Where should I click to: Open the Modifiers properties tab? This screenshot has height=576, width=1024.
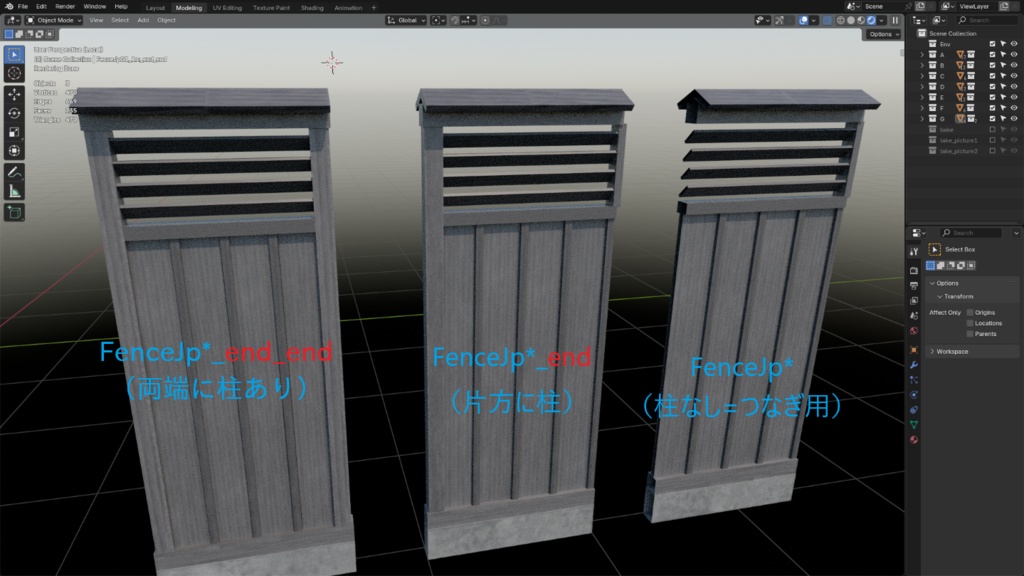tap(914, 364)
